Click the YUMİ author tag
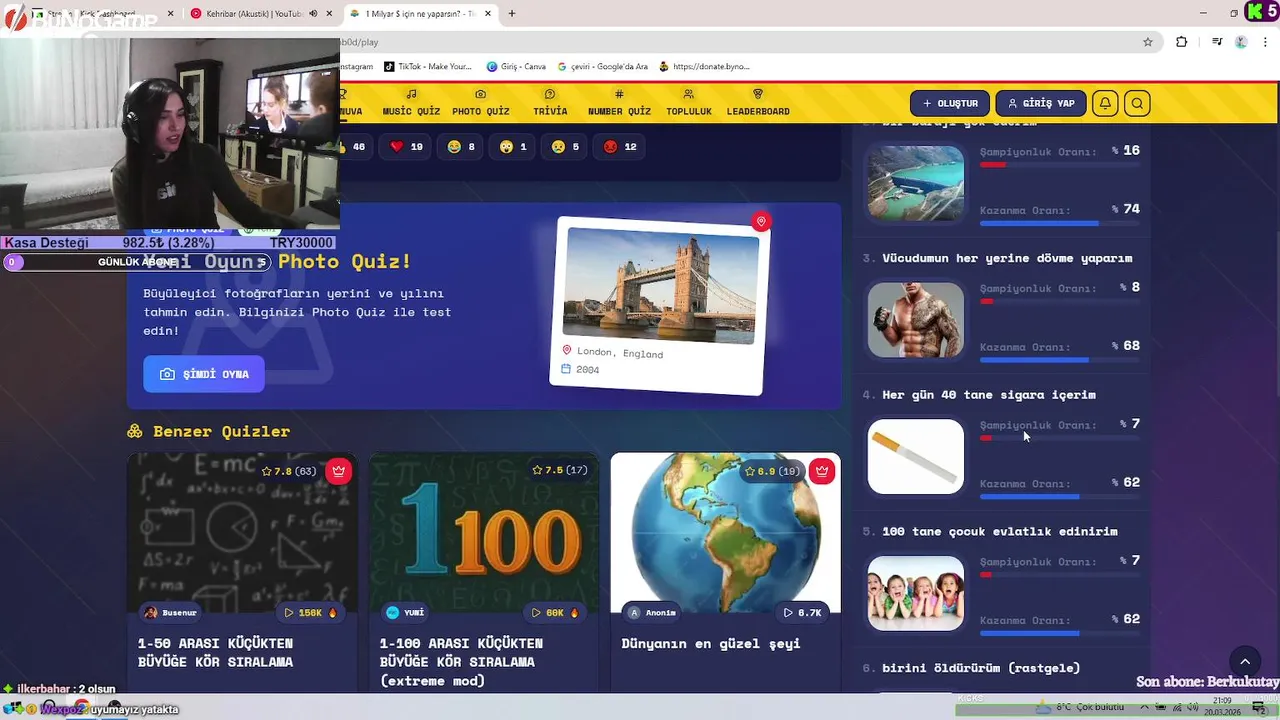The height and width of the screenshot is (720, 1280). coord(405,612)
